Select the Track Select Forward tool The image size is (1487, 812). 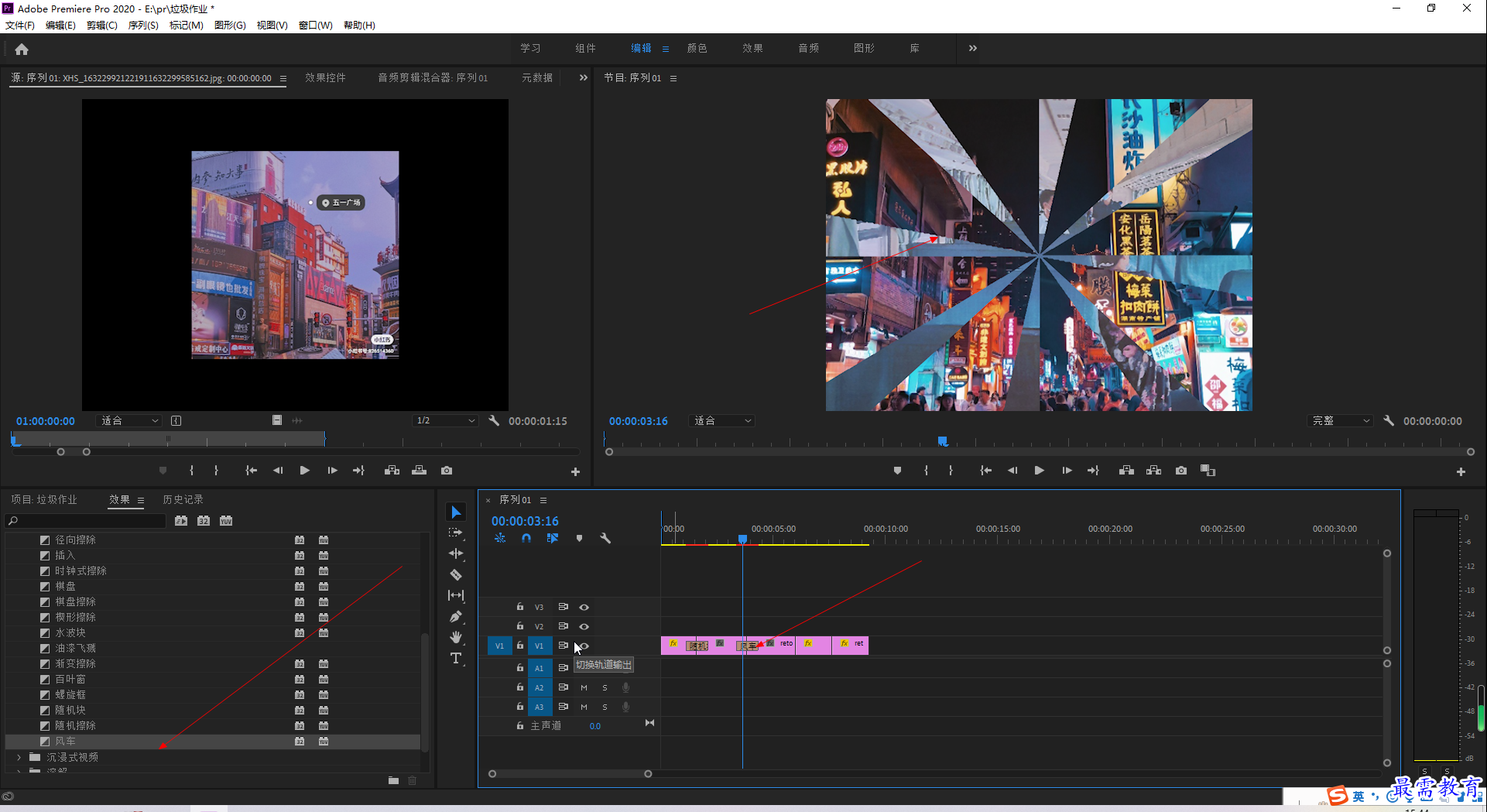456,533
